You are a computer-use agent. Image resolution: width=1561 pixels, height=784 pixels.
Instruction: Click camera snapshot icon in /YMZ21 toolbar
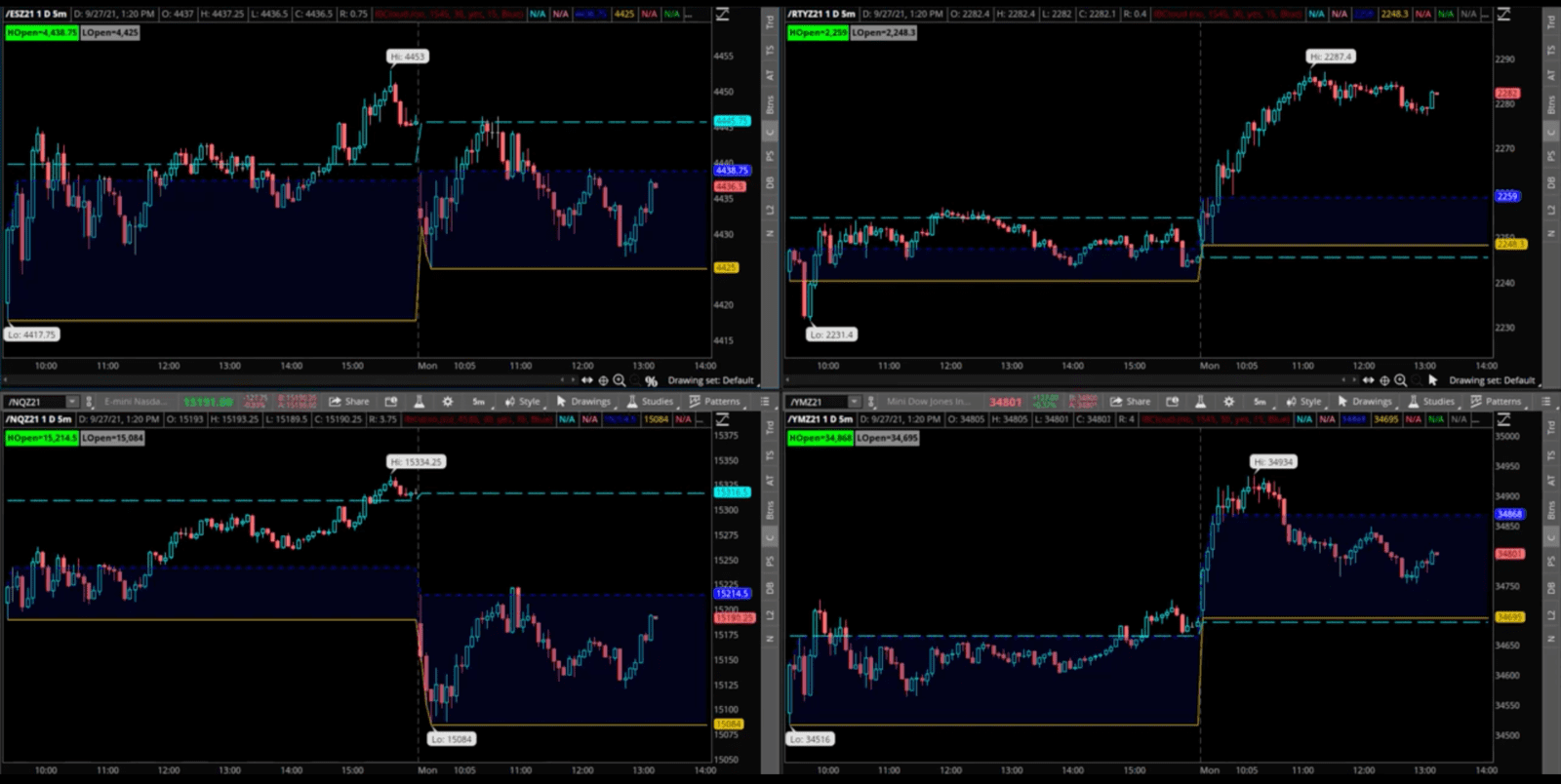pyautogui.click(x=1173, y=402)
